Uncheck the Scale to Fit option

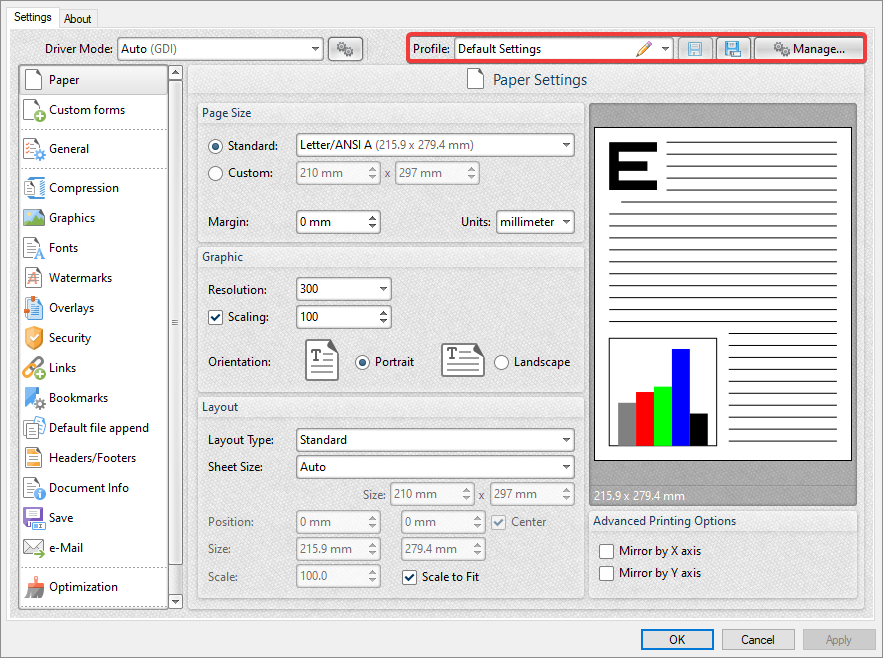410,577
